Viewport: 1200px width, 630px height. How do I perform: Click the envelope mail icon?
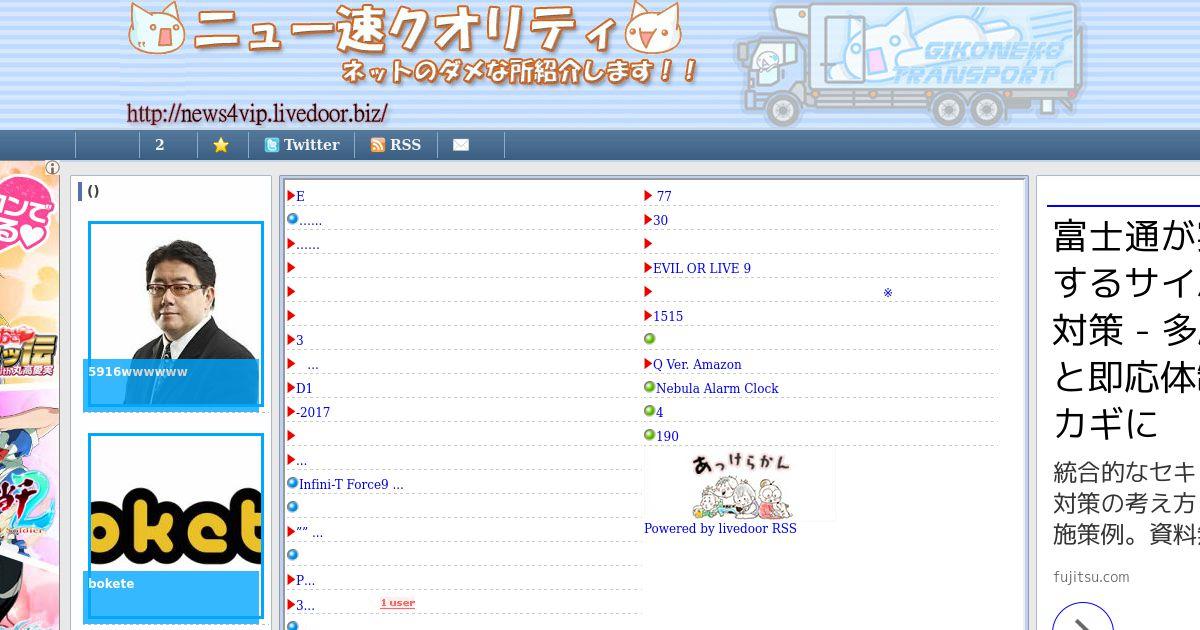pyautogui.click(x=461, y=145)
